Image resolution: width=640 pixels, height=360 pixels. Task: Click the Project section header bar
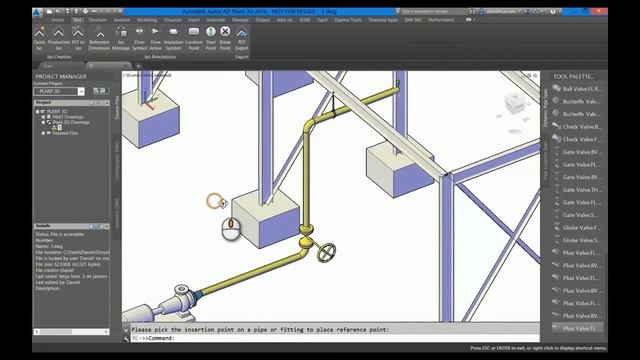tap(71, 103)
